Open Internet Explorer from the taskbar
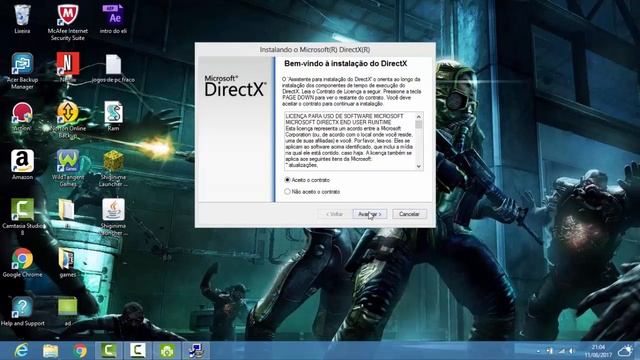640x360 pixels. [x=21, y=351]
